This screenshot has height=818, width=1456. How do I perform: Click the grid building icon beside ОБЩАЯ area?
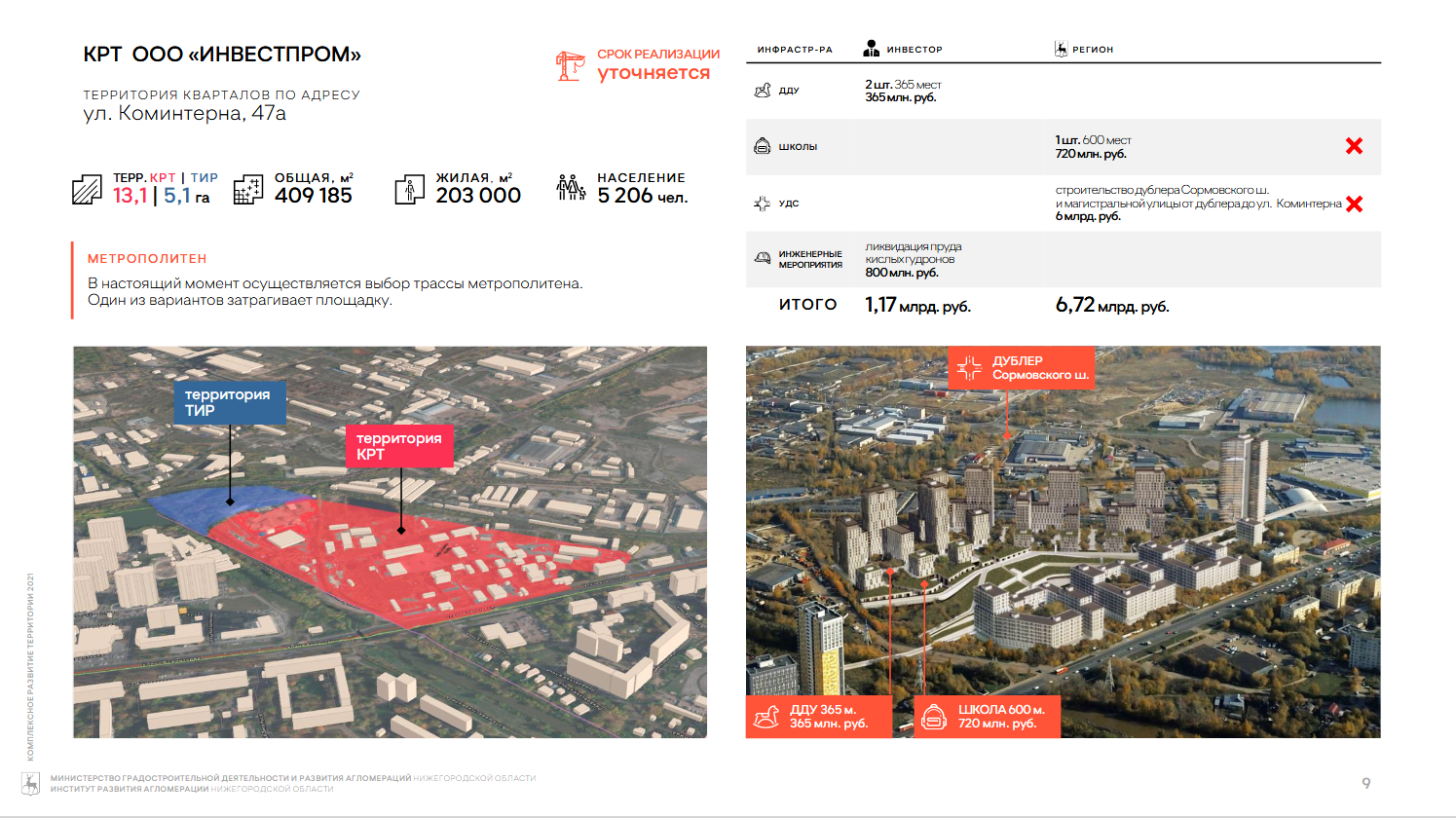pyautogui.click(x=248, y=189)
